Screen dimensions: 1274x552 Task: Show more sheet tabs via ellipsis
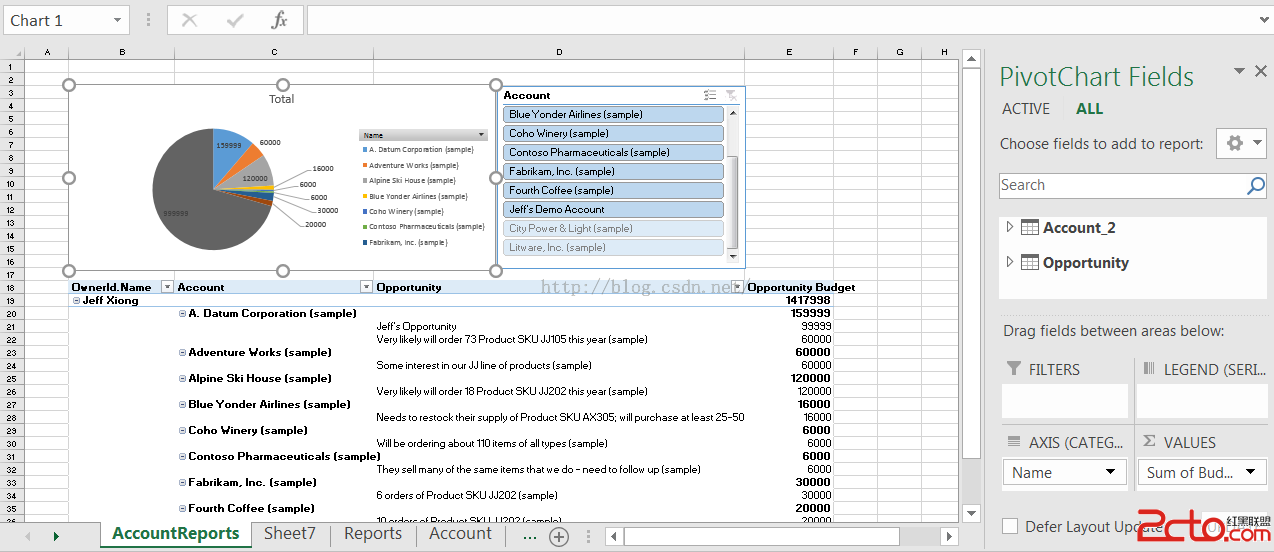click(x=530, y=535)
